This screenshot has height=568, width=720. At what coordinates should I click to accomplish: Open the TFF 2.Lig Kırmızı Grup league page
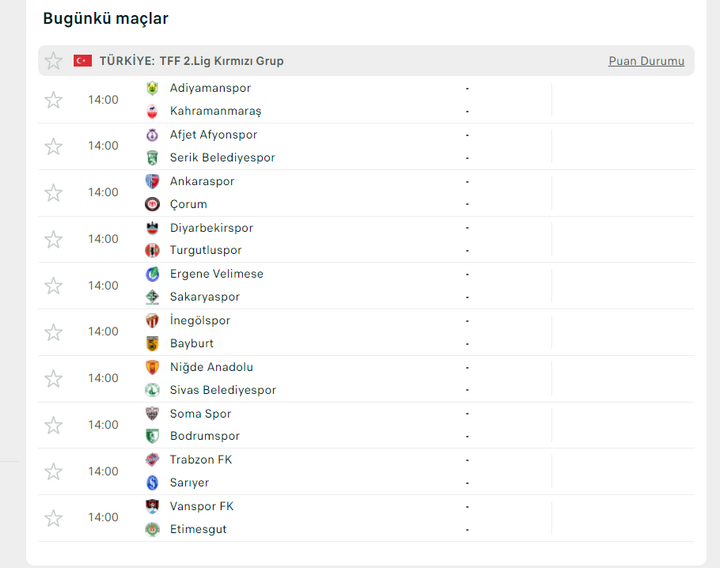coord(191,61)
